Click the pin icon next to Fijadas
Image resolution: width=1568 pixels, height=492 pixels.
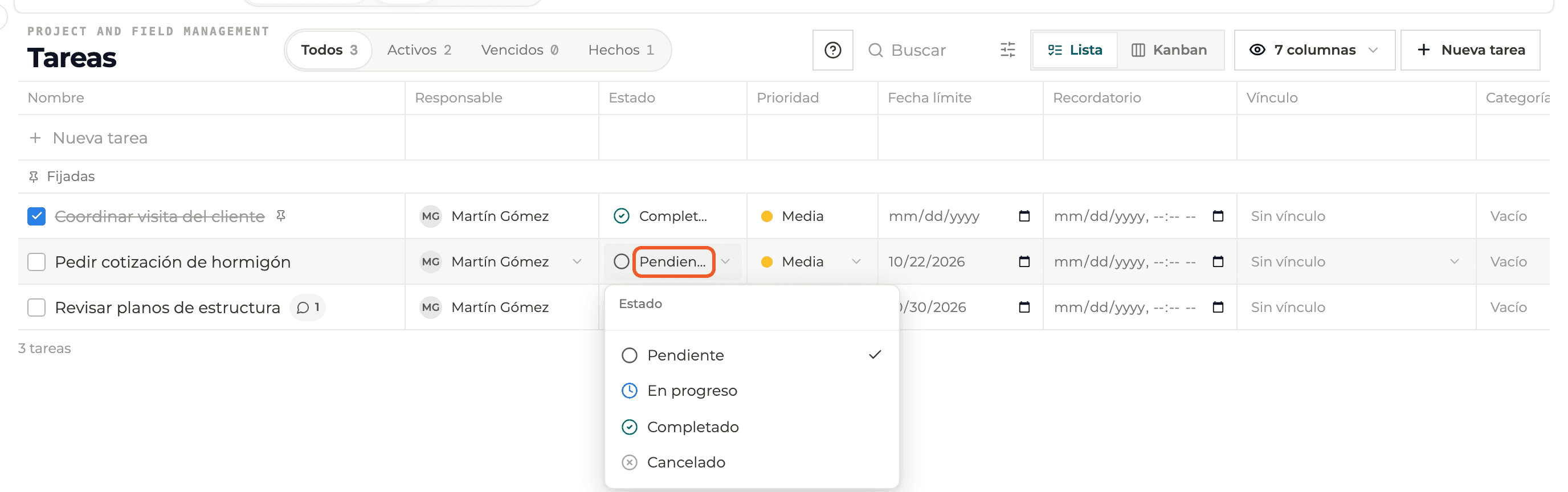tap(34, 177)
